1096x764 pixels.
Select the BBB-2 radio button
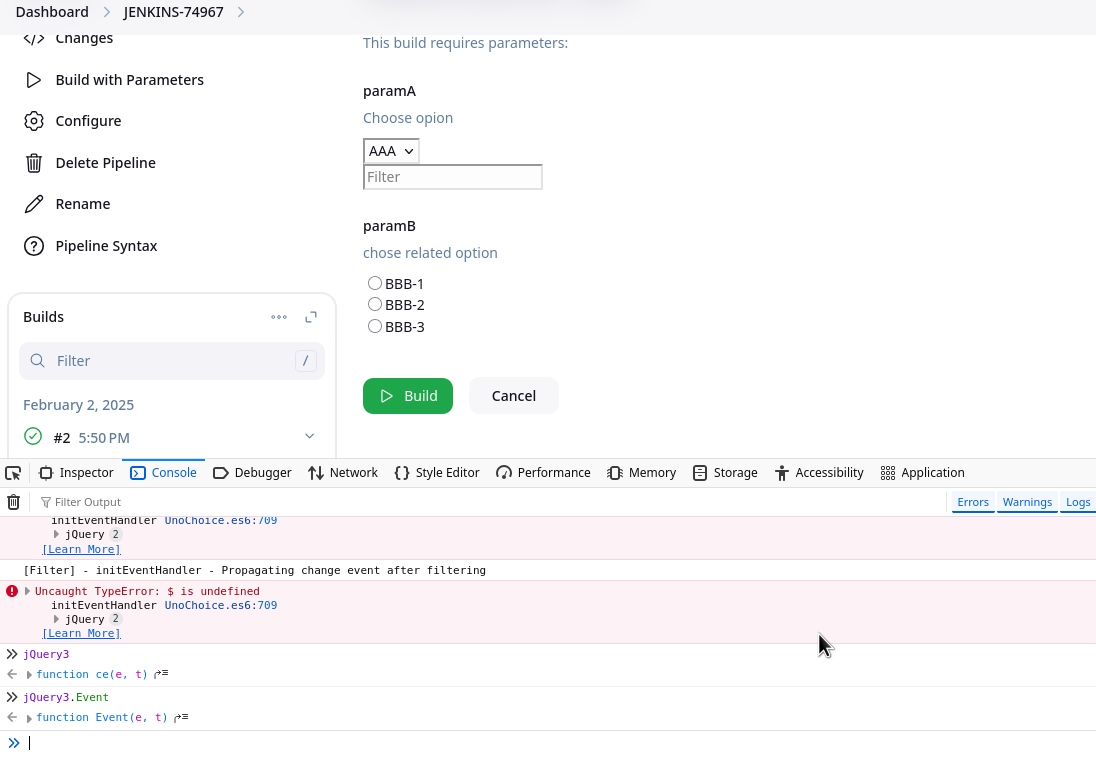click(375, 304)
